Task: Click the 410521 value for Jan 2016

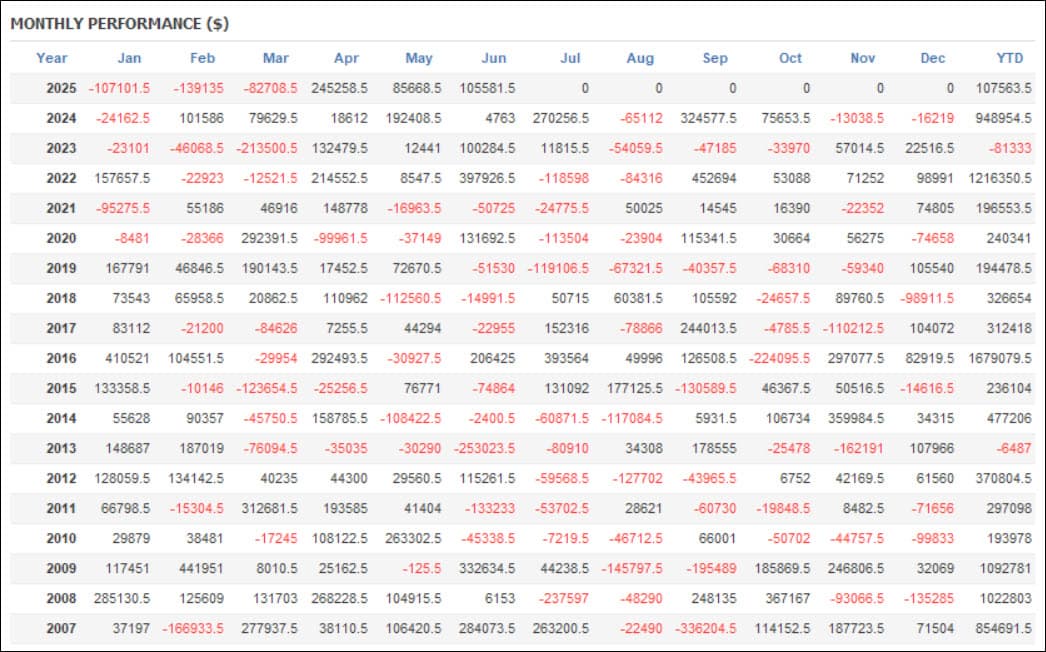Action: coord(127,358)
